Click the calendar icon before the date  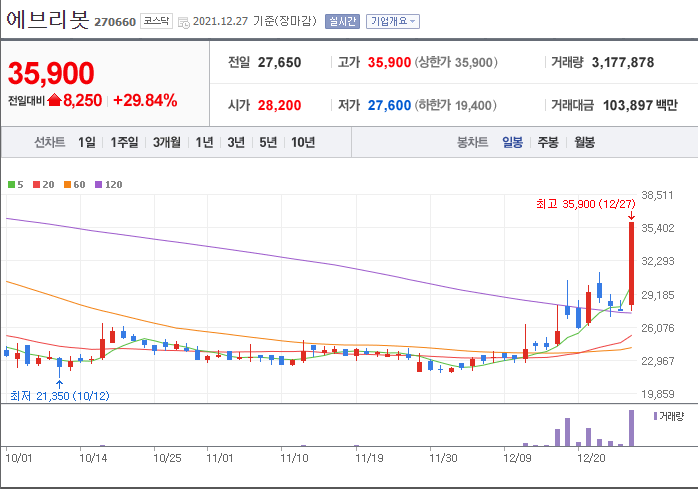coord(183,22)
